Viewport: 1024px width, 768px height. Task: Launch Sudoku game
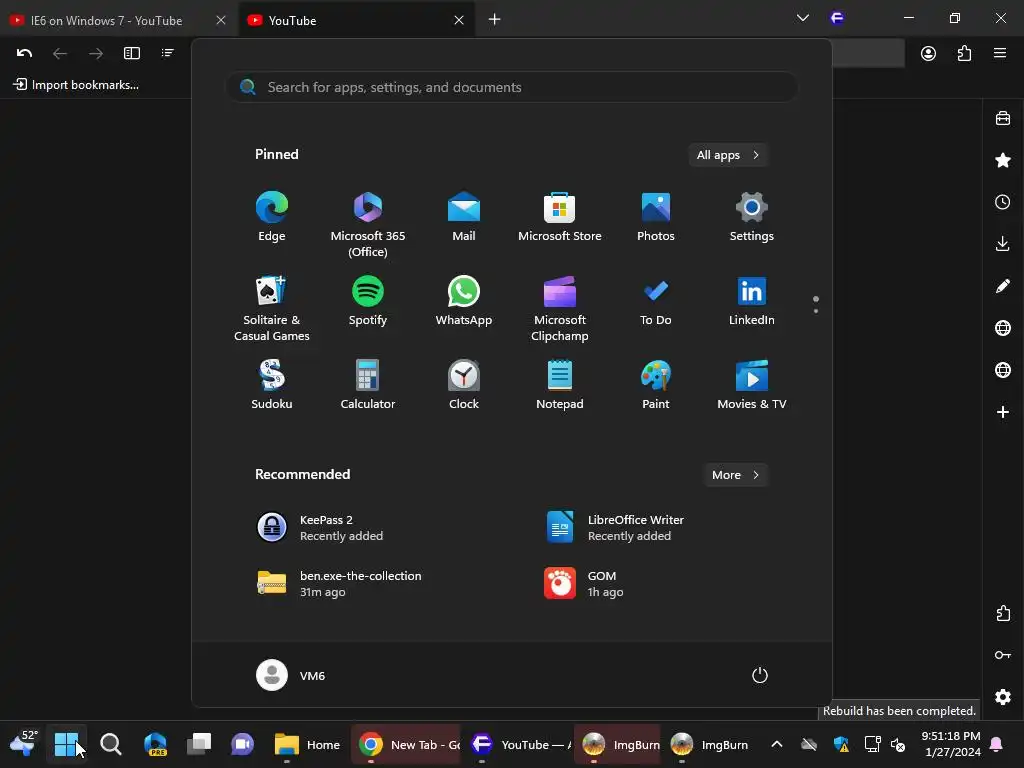(x=272, y=385)
